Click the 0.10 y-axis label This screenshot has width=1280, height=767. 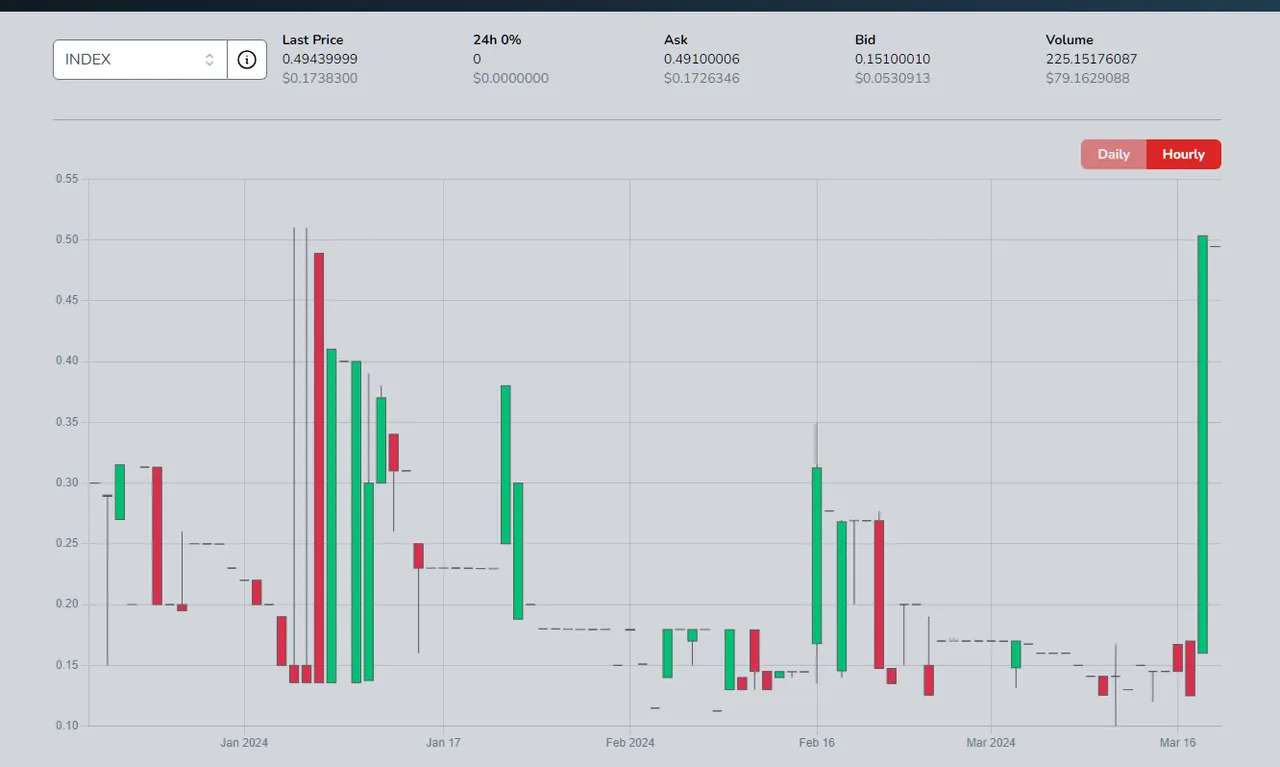click(65, 725)
